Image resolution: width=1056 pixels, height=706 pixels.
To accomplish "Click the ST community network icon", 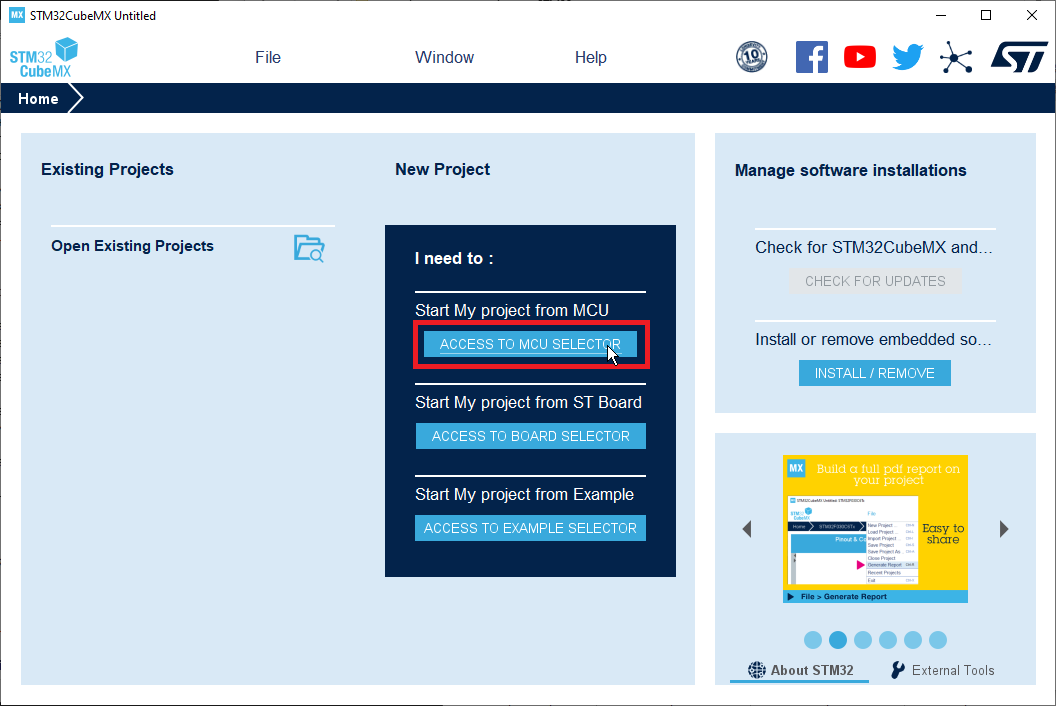I will click(956, 57).
